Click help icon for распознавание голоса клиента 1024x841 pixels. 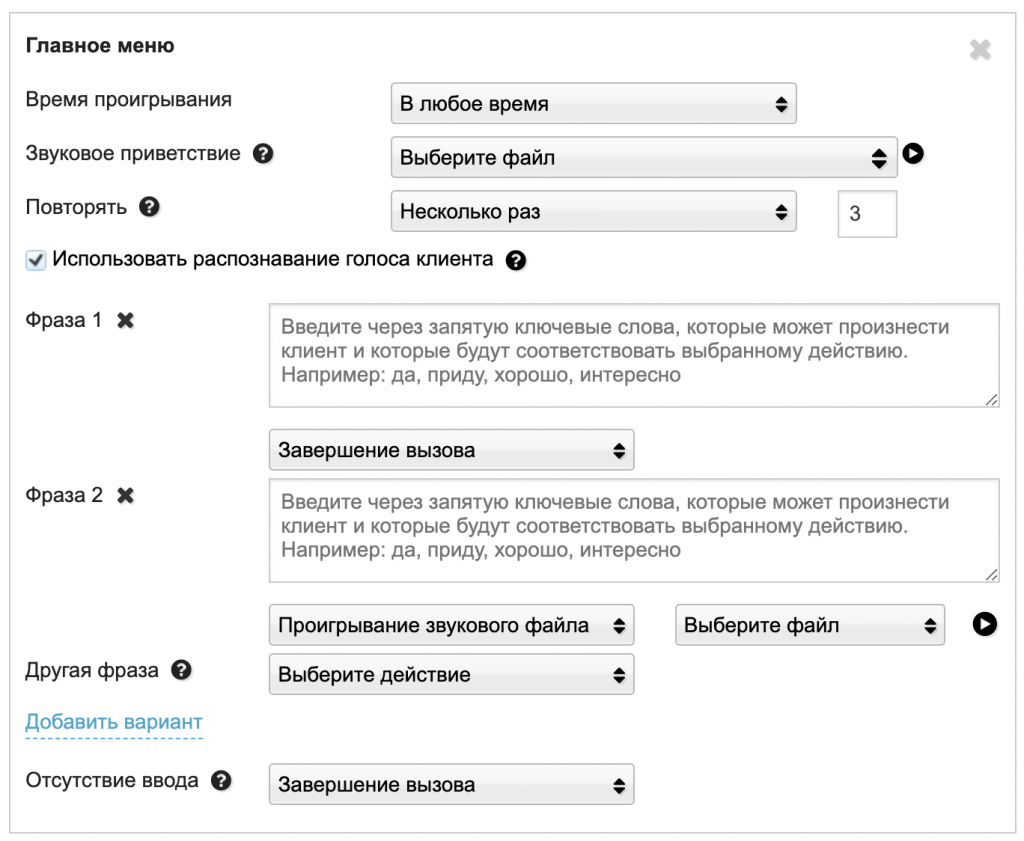[516, 261]
